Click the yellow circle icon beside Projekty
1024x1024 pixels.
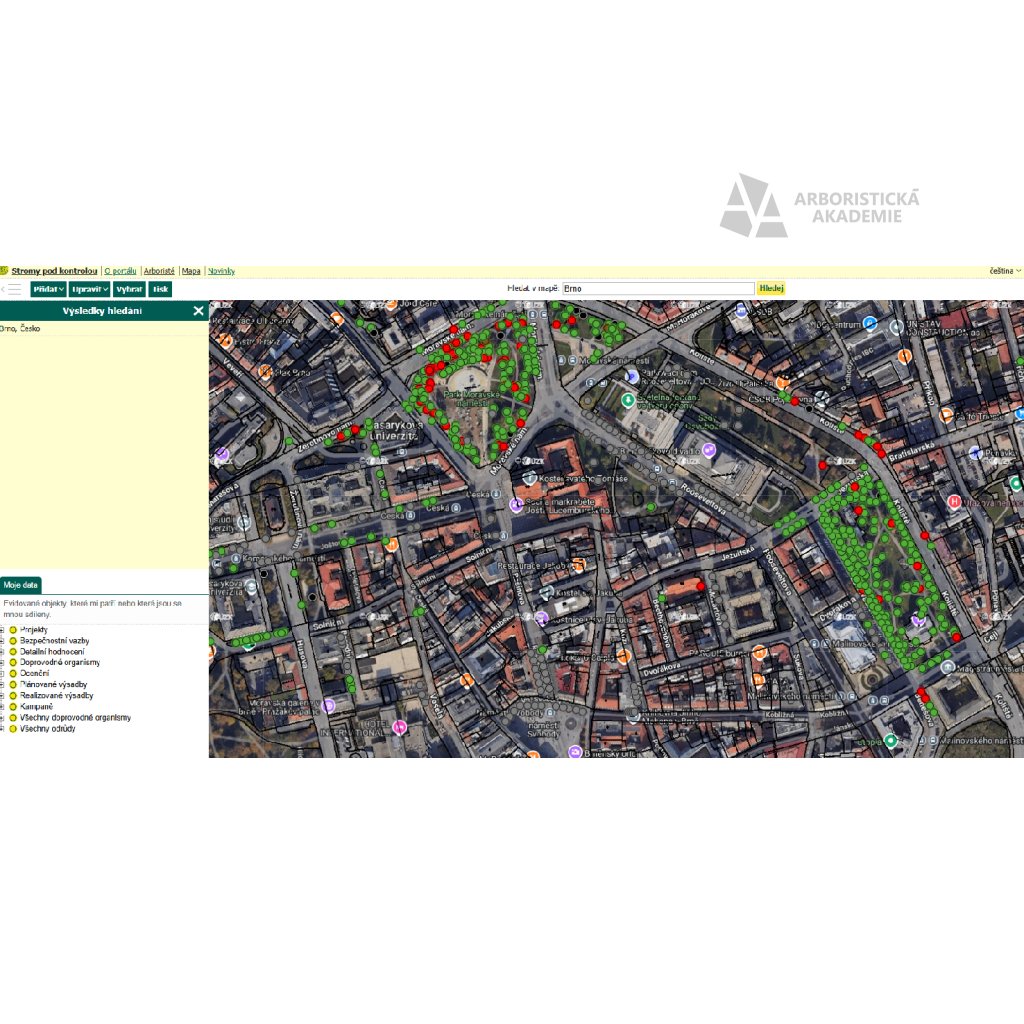pos(12,630)
